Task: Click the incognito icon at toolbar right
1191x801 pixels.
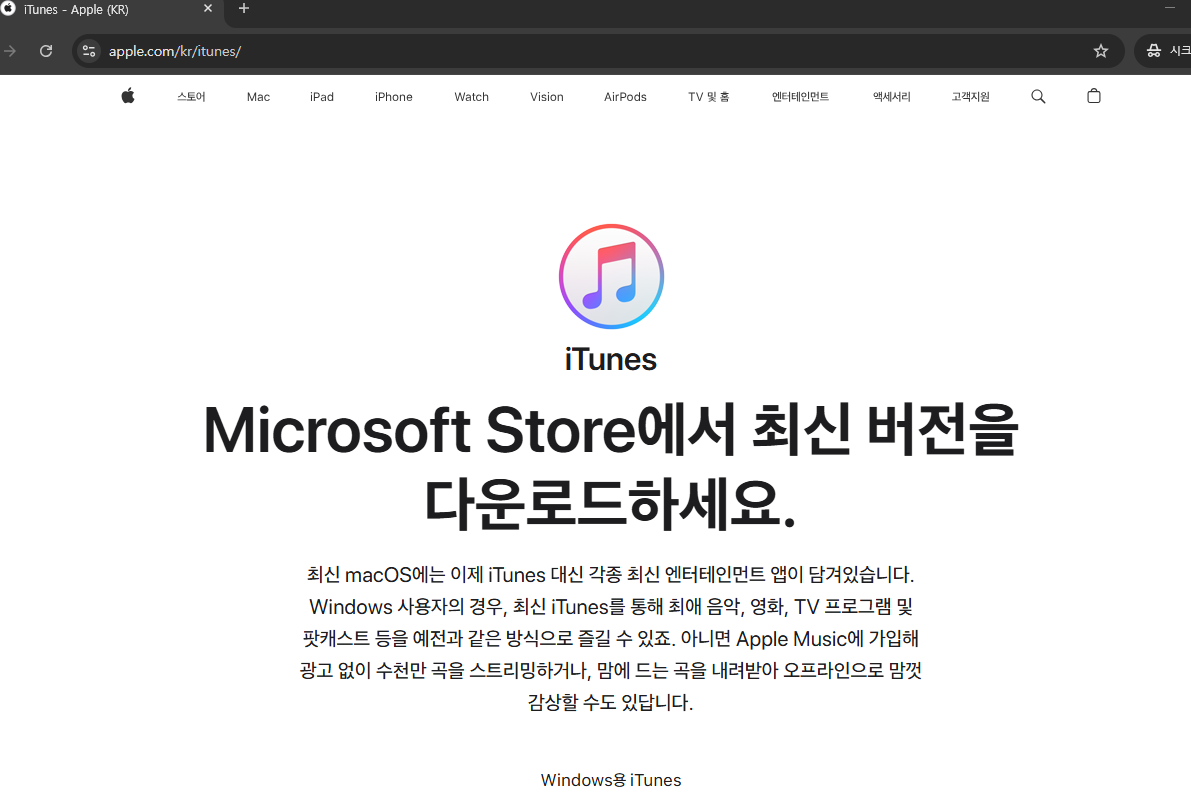Action: pyautogui.click(x=1154, y=51)
